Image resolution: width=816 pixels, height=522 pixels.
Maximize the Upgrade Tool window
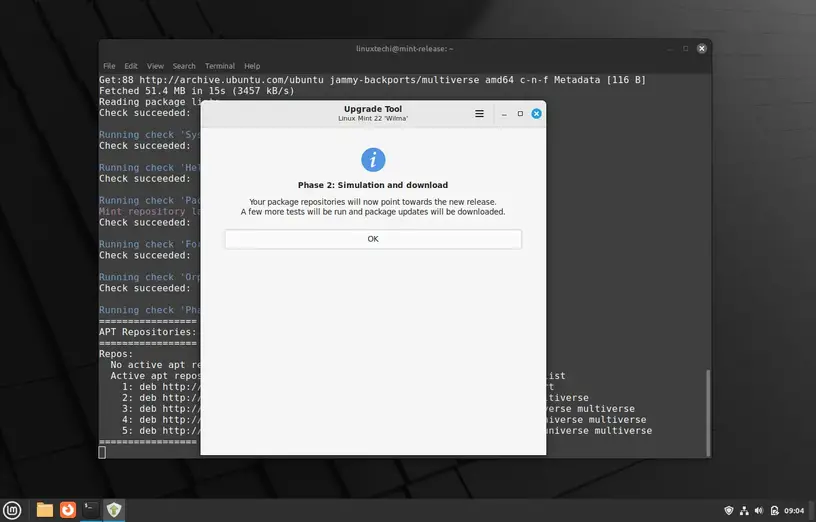click(x=520, y=113)
